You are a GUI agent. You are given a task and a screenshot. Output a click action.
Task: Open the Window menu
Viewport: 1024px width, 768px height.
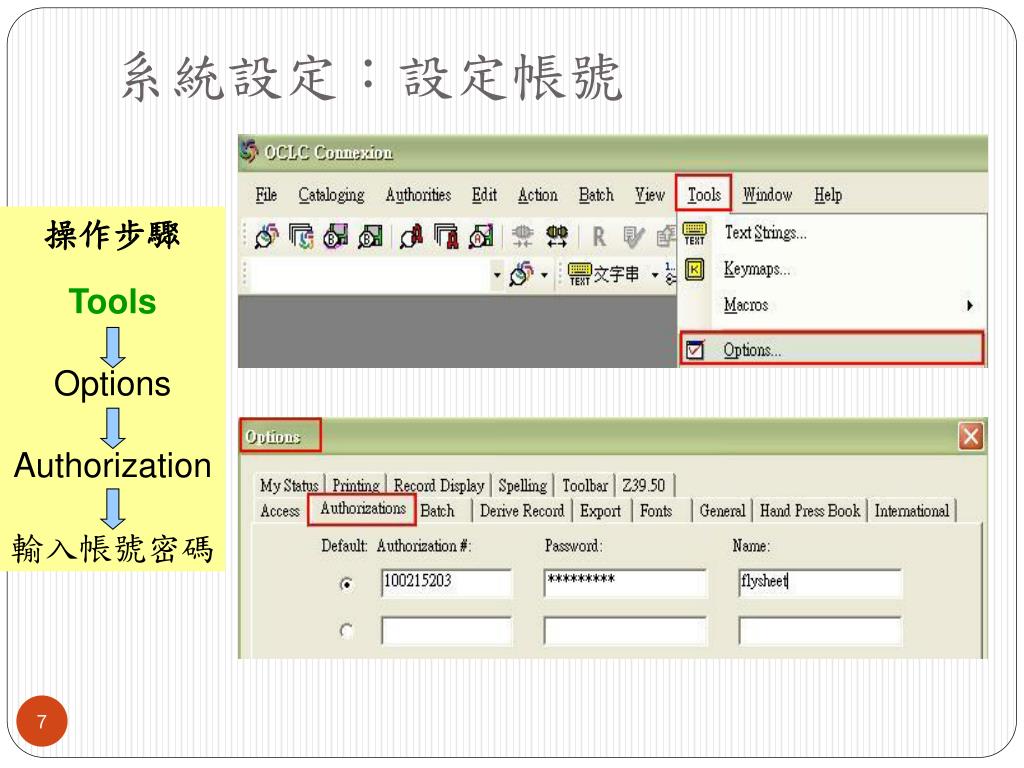(x=767, y=195)
